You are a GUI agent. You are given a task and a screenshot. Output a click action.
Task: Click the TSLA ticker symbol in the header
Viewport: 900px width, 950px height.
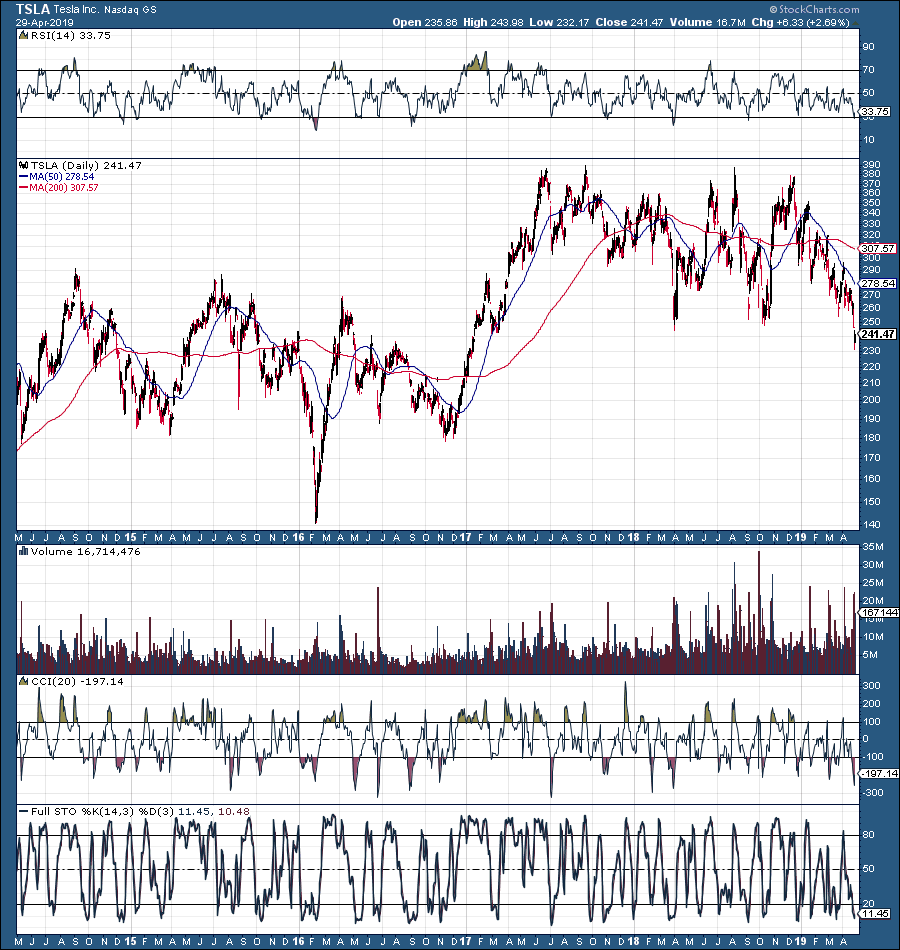[33, 9]
